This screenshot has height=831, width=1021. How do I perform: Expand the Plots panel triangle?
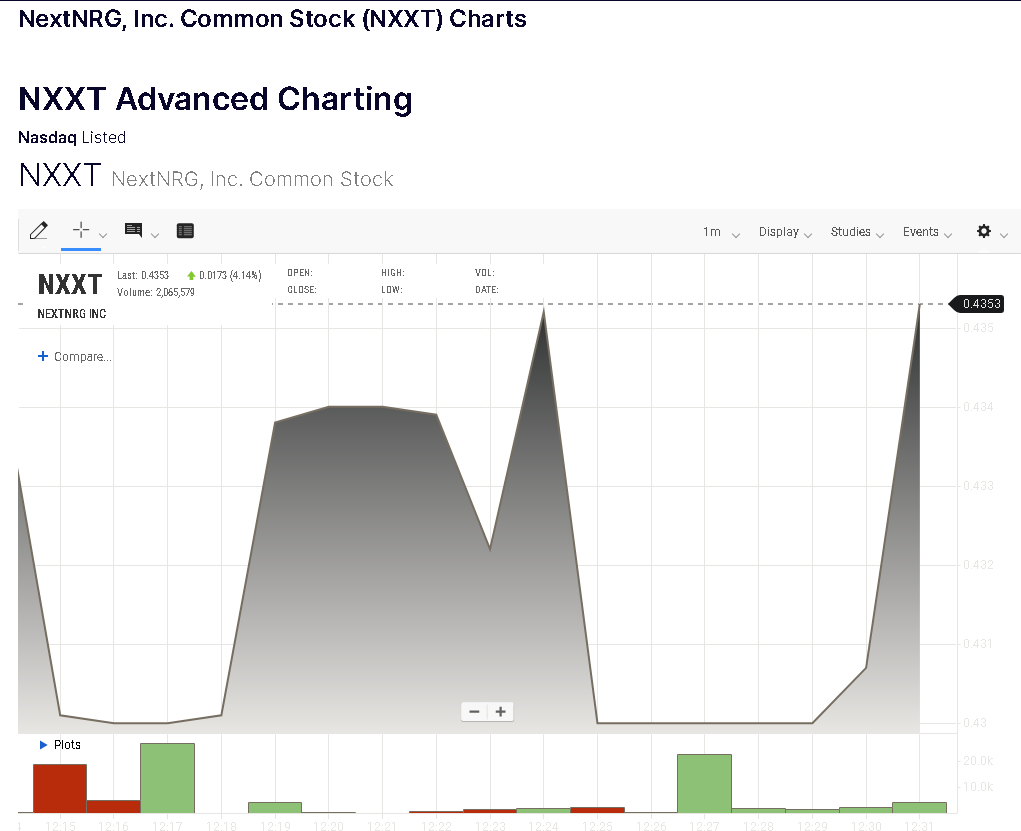[44, 744]
